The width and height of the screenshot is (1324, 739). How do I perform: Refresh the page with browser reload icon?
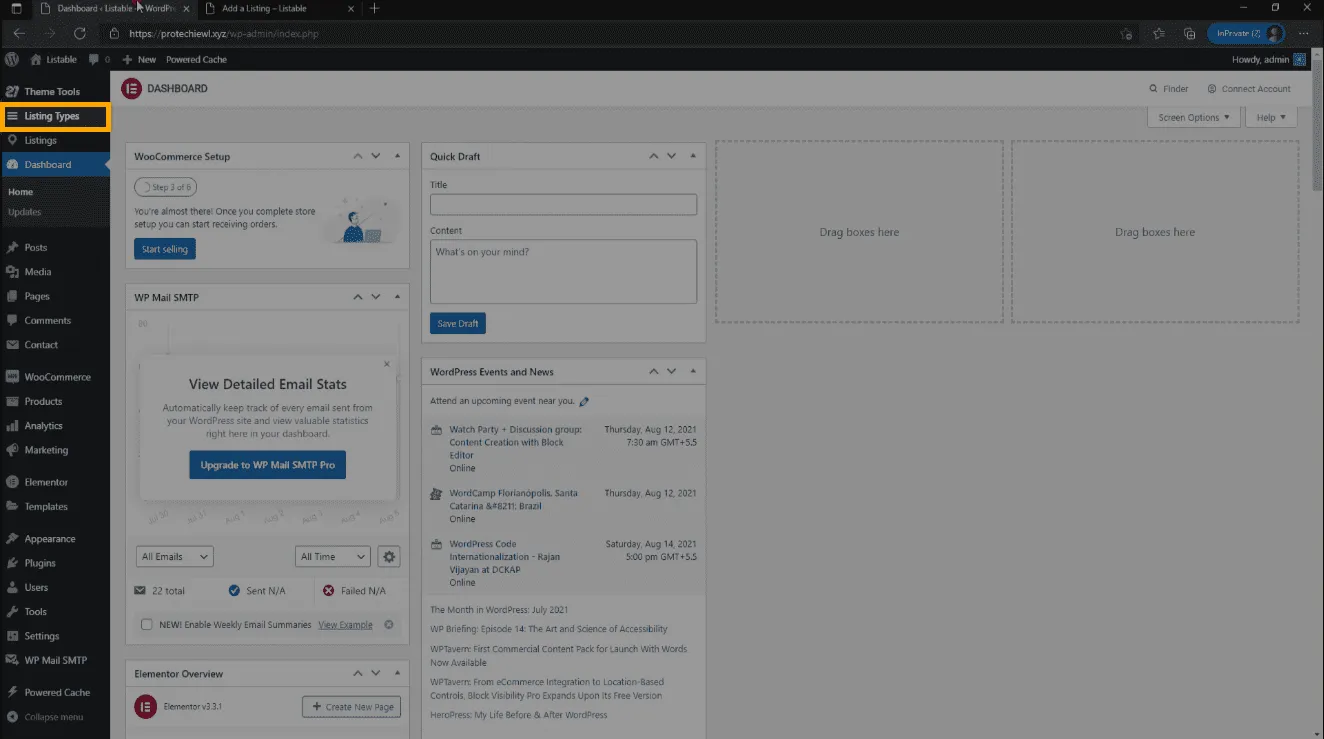point(80,33)
